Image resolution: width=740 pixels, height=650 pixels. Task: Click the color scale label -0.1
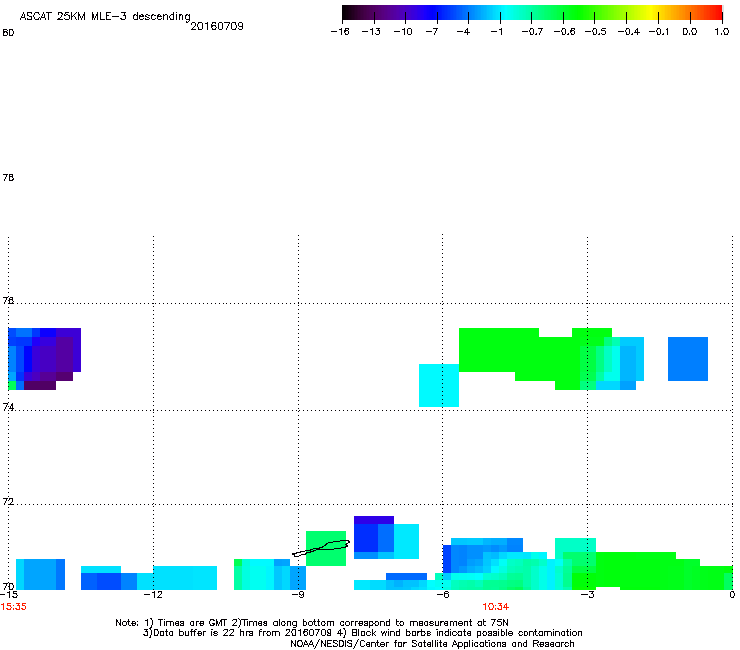pos(659,32)
